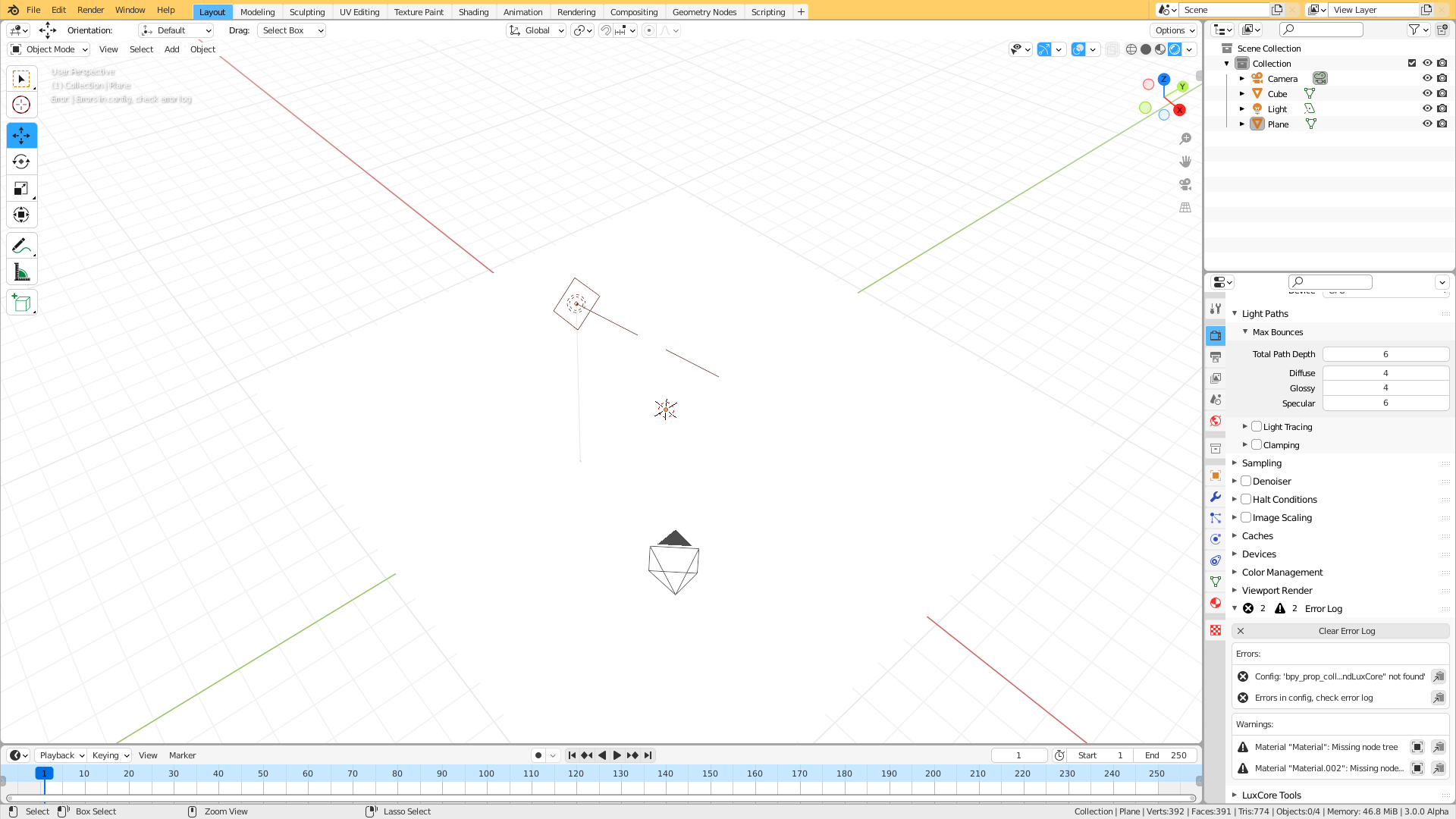Screen dimensions: 1456x819
Task: Enable the Denoiser checkbox
Action: coord(1246,482)
